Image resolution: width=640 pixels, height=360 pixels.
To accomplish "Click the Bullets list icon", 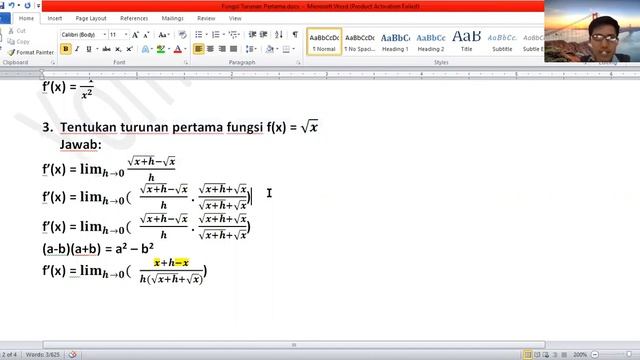I will (x=198, y=34).
